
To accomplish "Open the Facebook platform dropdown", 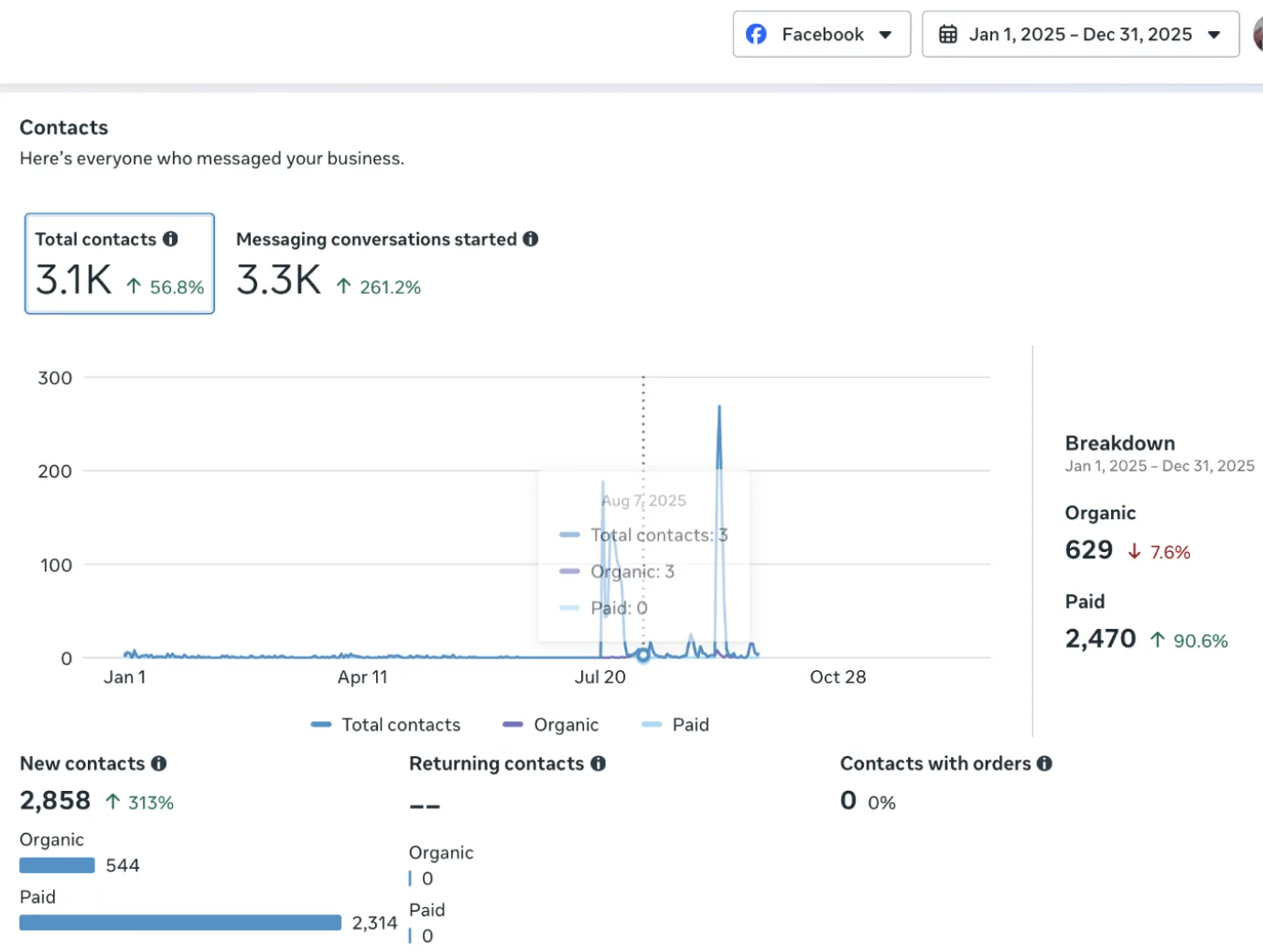I will click(x=822, y=34).
